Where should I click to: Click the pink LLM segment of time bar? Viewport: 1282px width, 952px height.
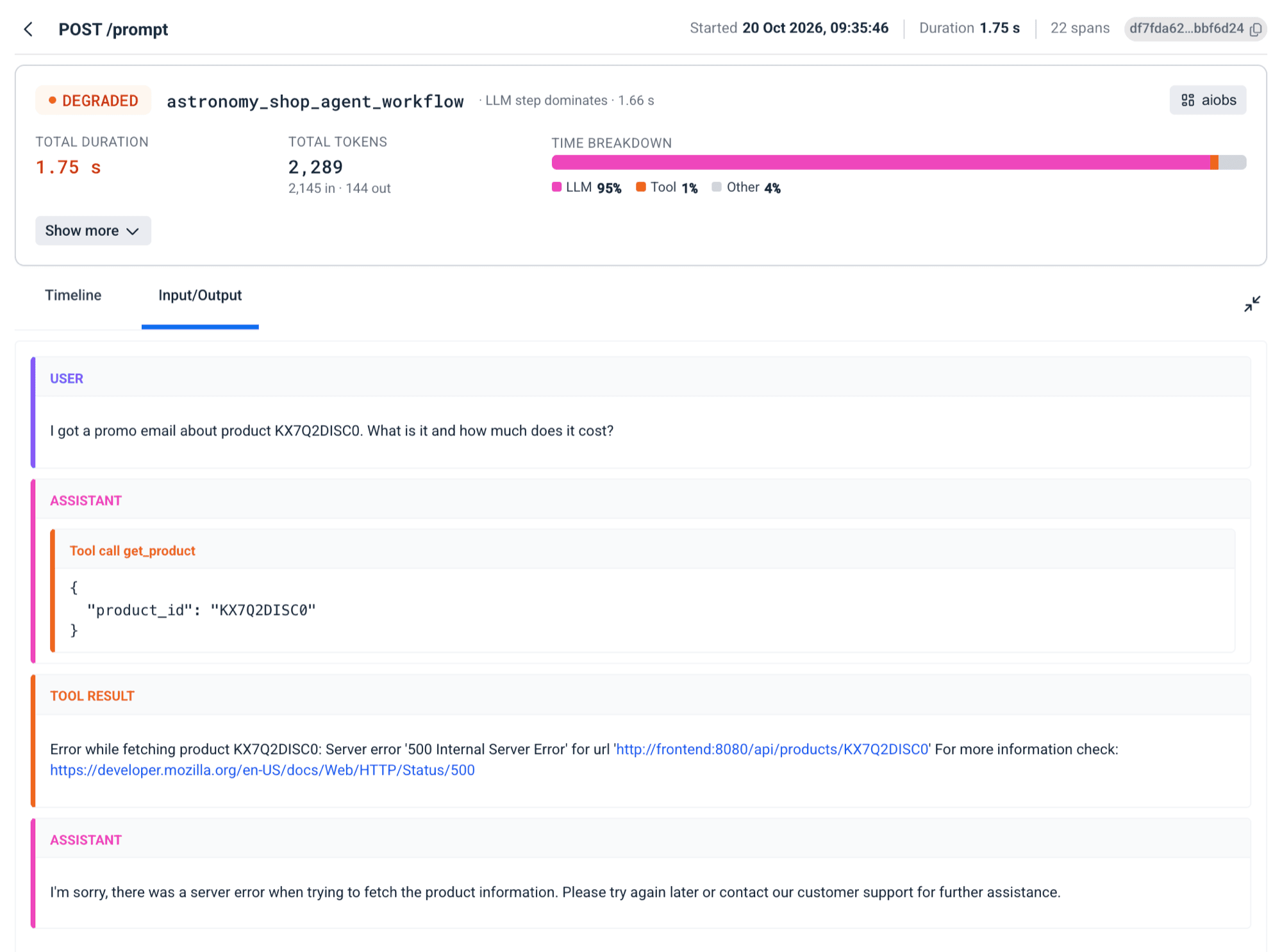coord(880,162)
